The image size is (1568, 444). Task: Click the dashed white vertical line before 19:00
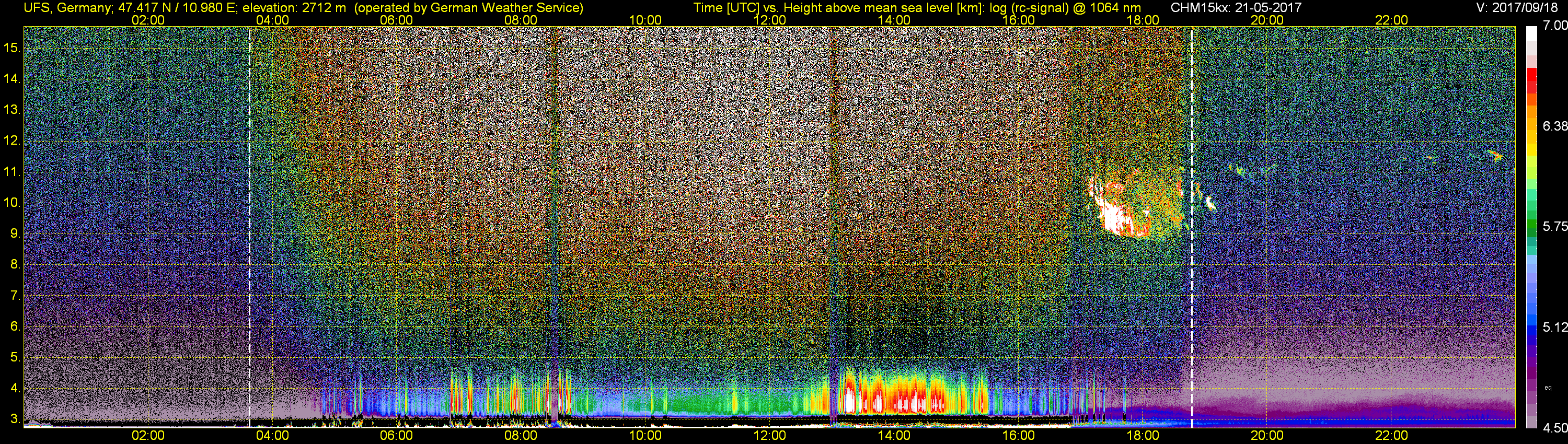(x=1192, y=227)
